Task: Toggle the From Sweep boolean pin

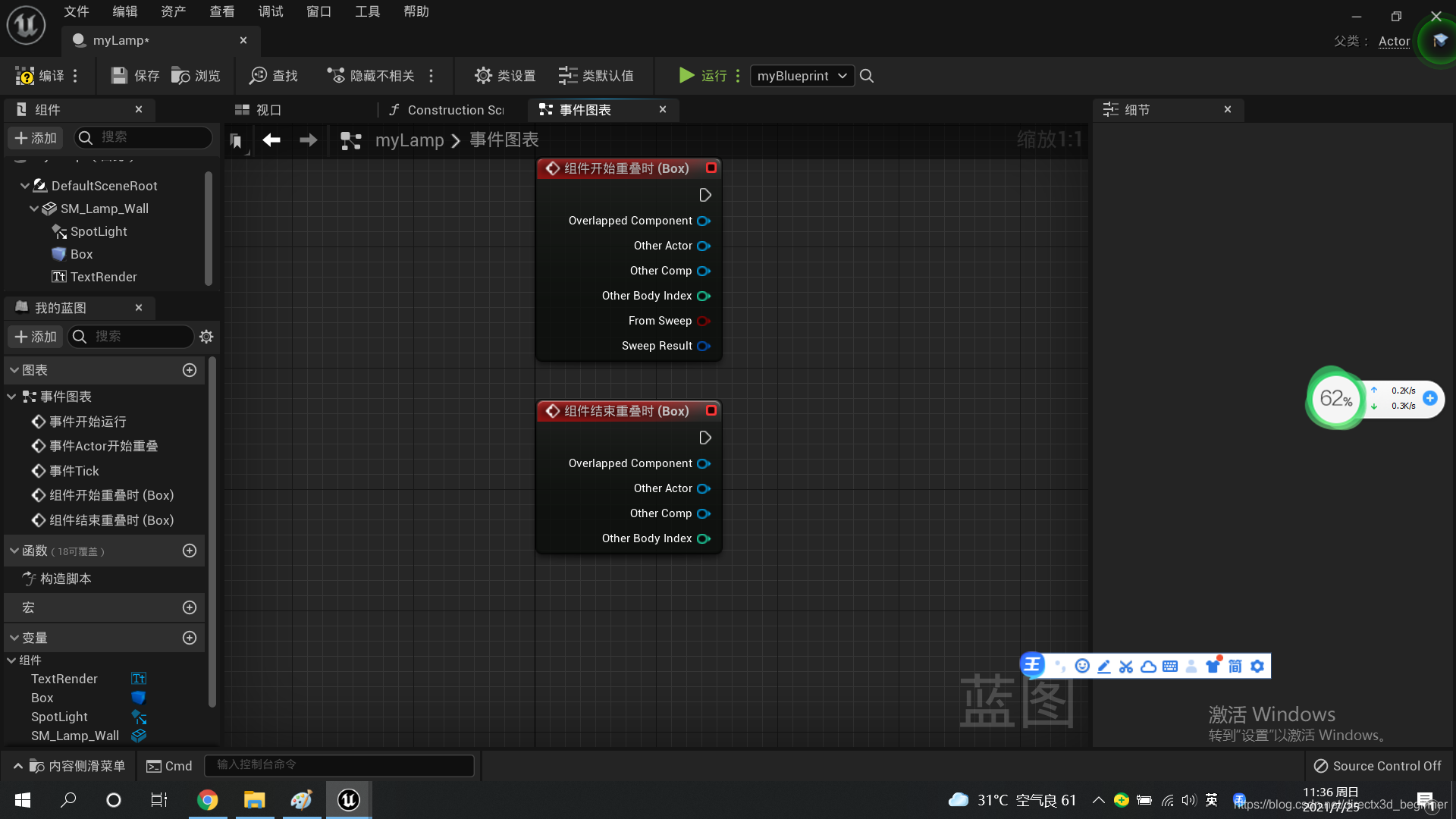Action: point(703,321)
